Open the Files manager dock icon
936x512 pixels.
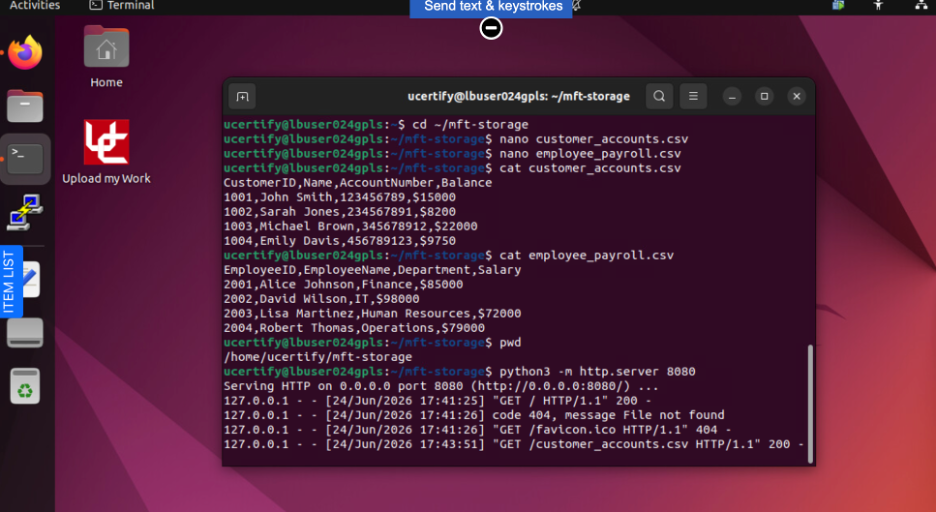pyautogui.click(x=25, y=106)
